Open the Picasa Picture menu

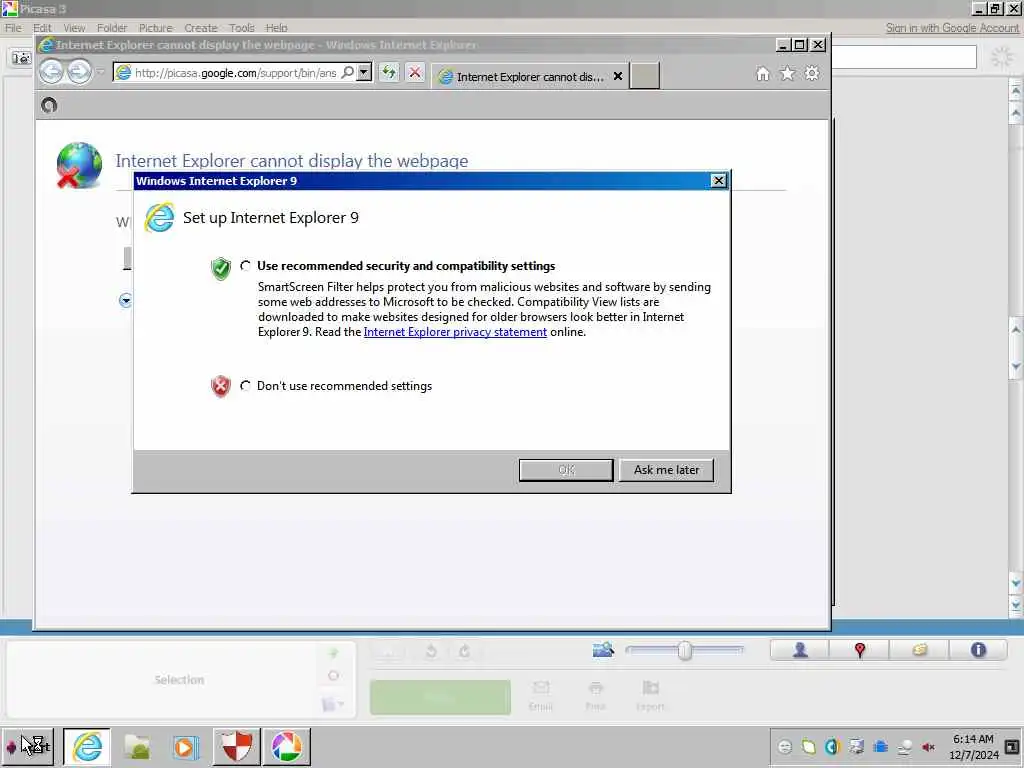(x=155, y=28)
